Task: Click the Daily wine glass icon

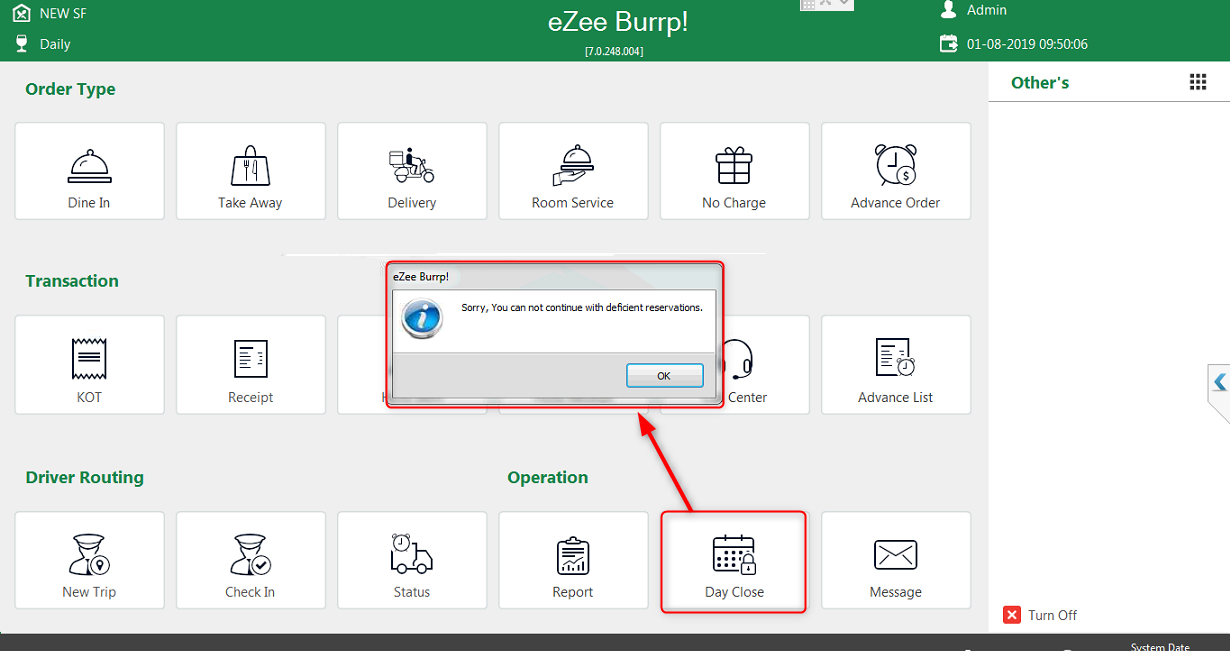Action: click(21, 44)
